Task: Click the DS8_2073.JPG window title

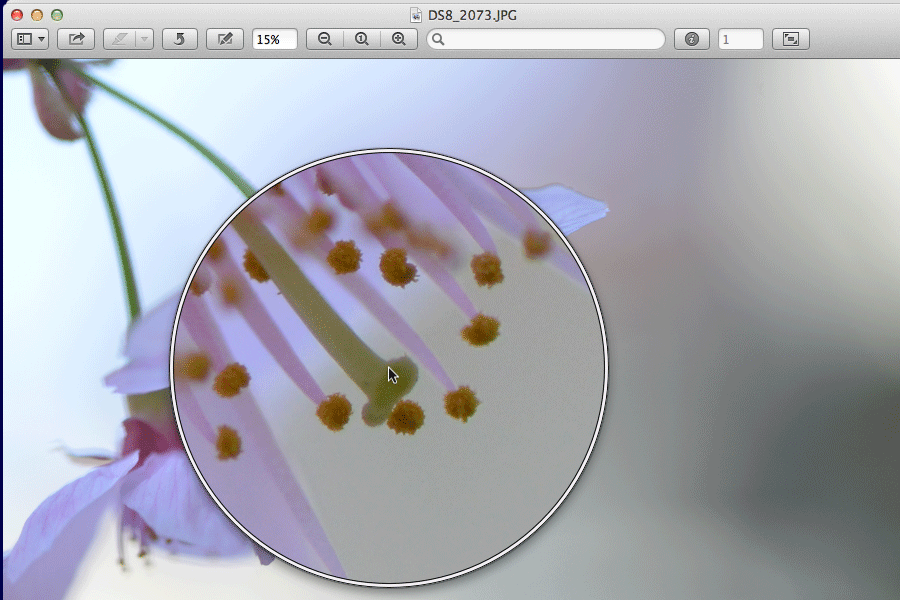Action: [x=472, y=15]
